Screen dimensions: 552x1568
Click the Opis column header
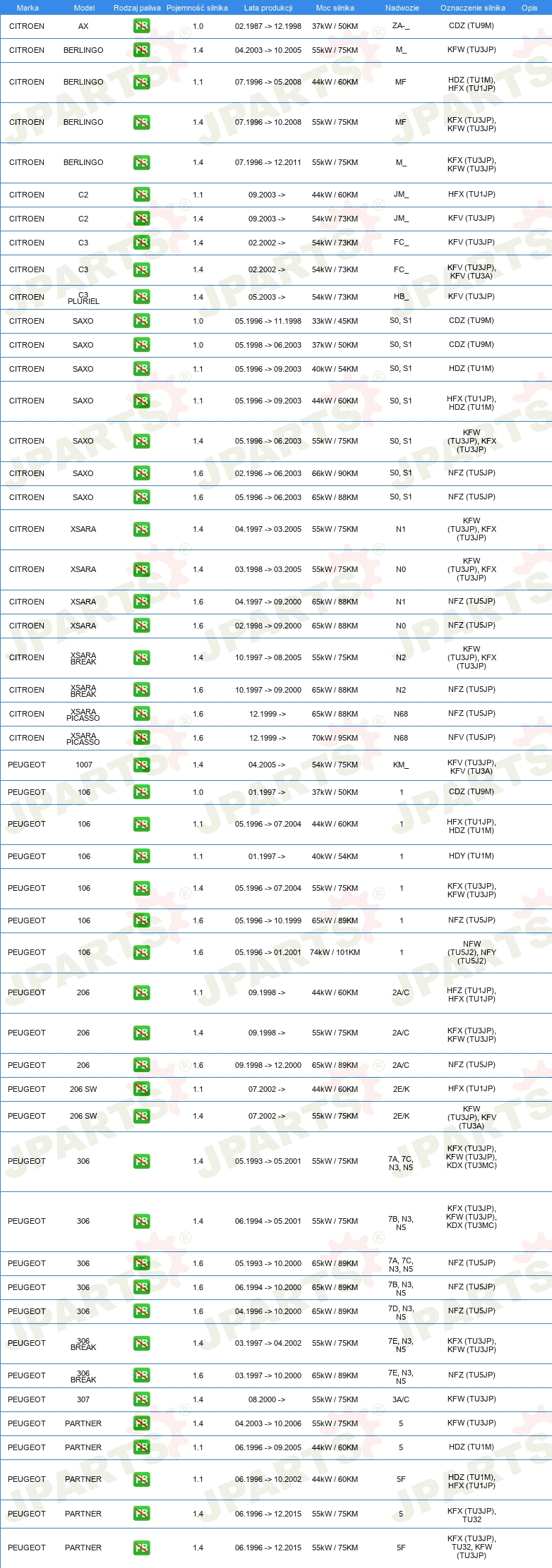point(529,8)
